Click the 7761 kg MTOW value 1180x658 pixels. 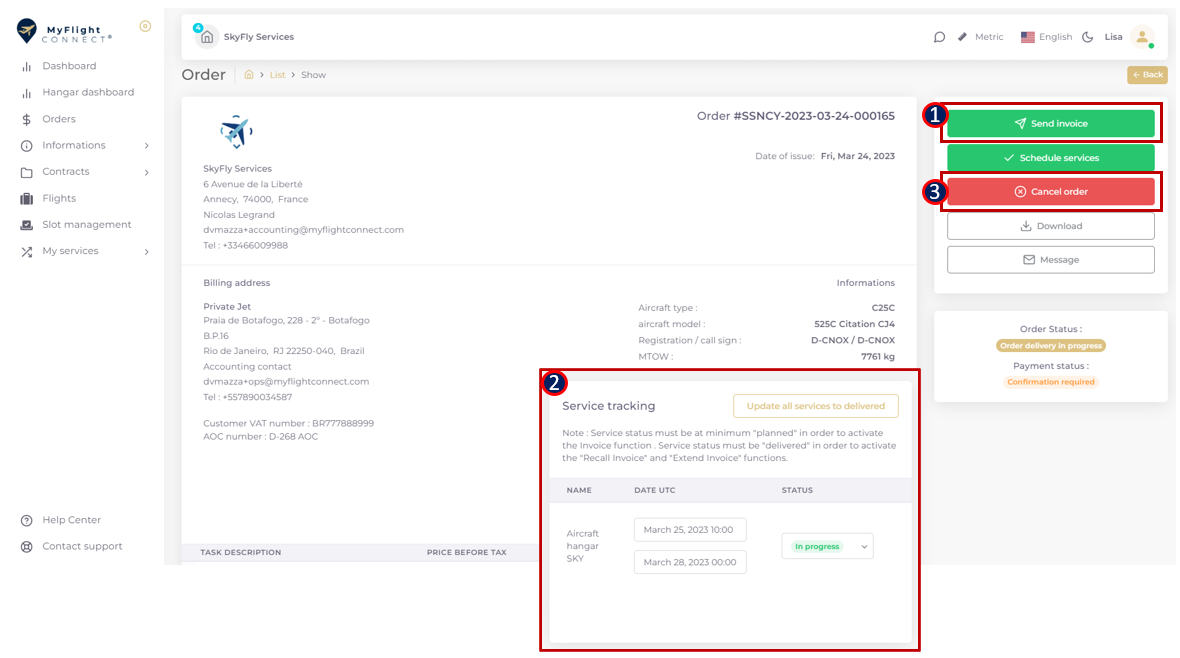pyautogui.click(x=877, y=357)
